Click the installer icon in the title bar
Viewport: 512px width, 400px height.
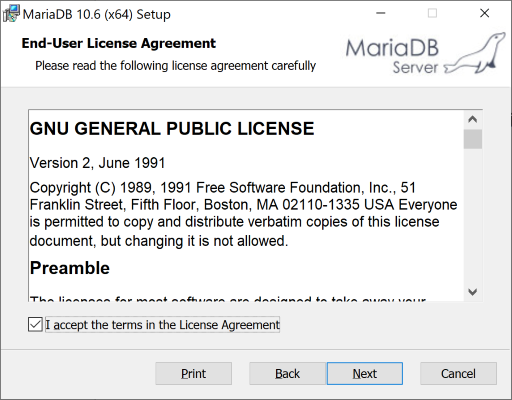(x=11, y=14)
